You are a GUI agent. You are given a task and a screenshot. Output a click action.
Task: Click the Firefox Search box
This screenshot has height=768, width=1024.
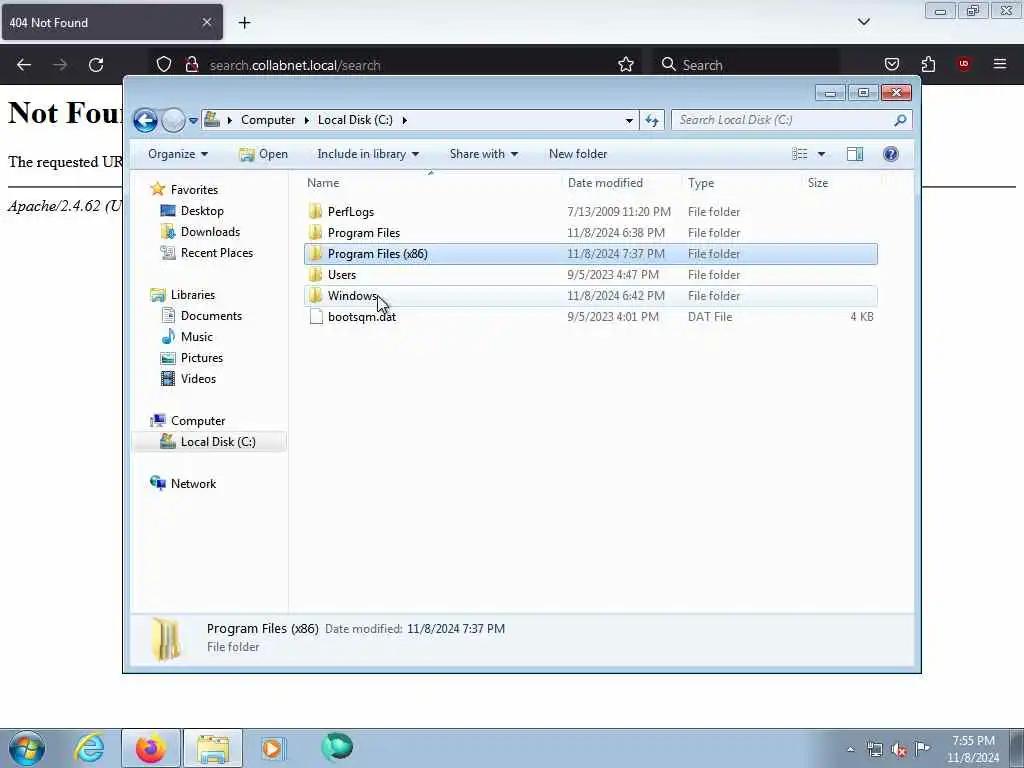748,65
